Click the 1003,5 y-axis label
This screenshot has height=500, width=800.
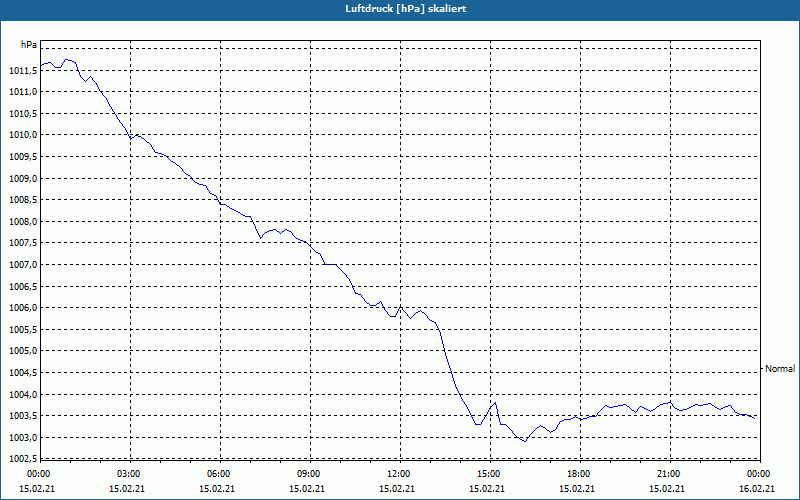tap(23, 416)
